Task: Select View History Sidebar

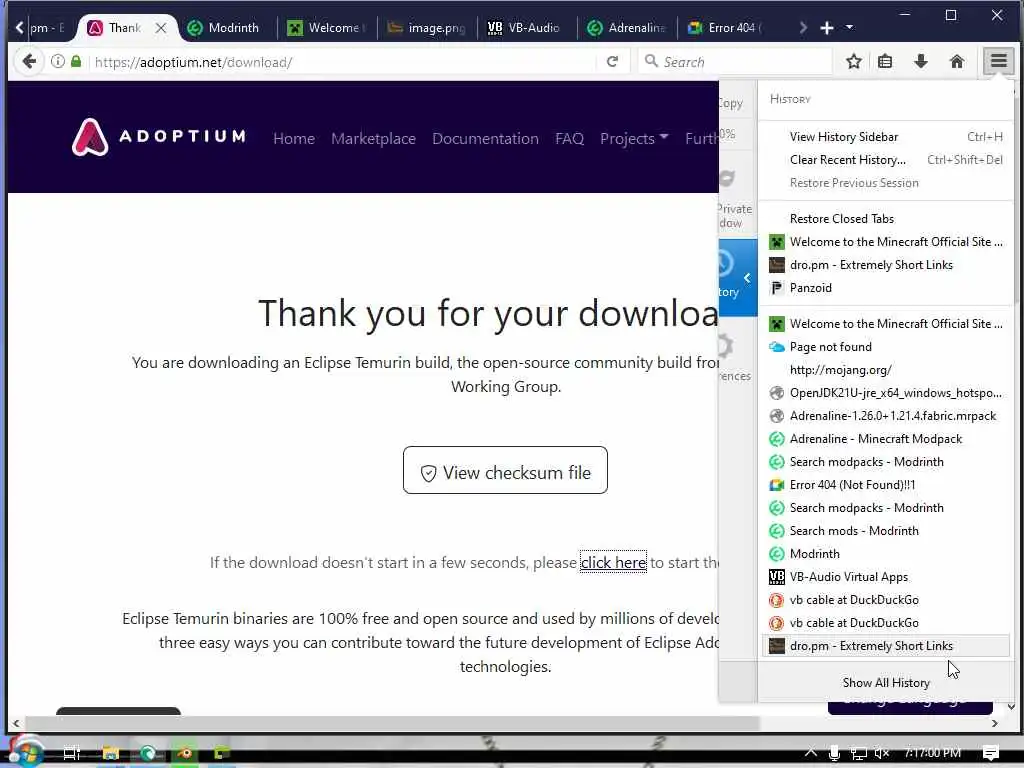Action: click(x=886, y=136)
